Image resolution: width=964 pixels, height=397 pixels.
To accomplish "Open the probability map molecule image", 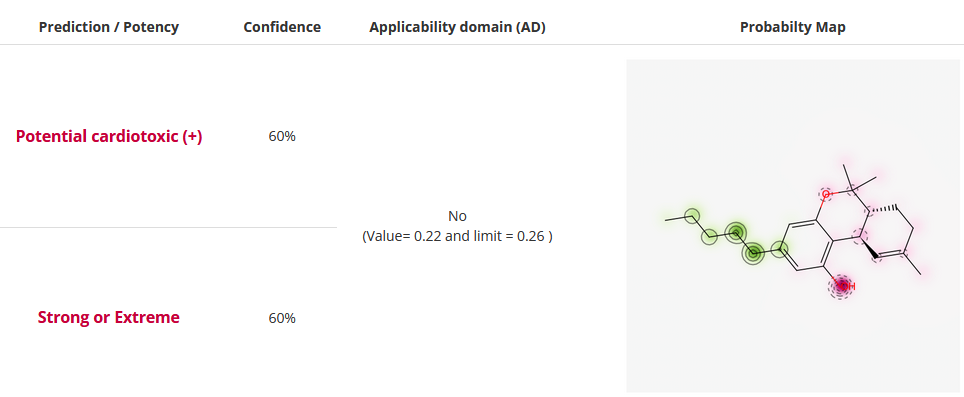I will pyautogui.click(x=792, y=226).
